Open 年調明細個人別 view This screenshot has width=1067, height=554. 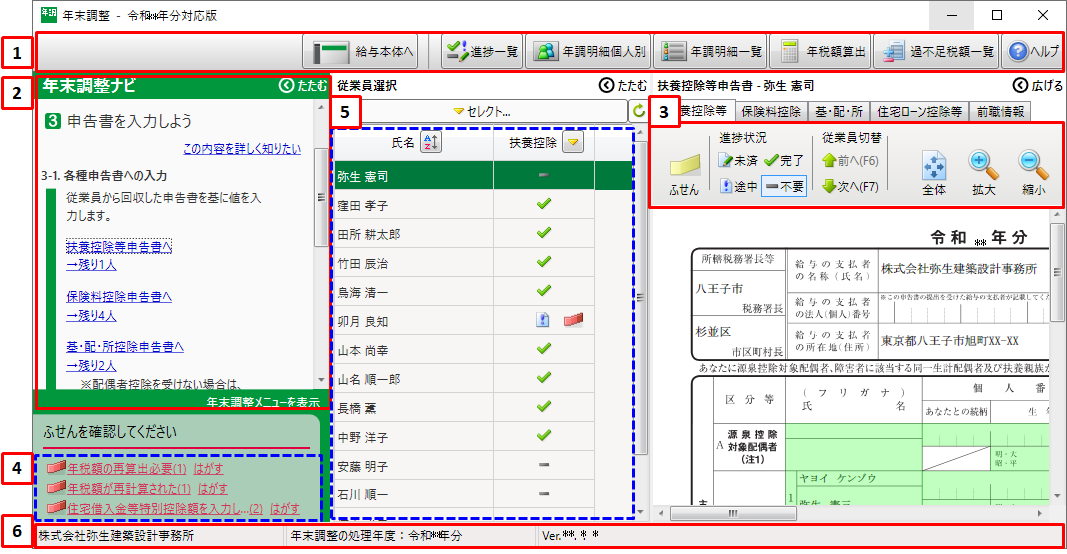click(589, 52)
